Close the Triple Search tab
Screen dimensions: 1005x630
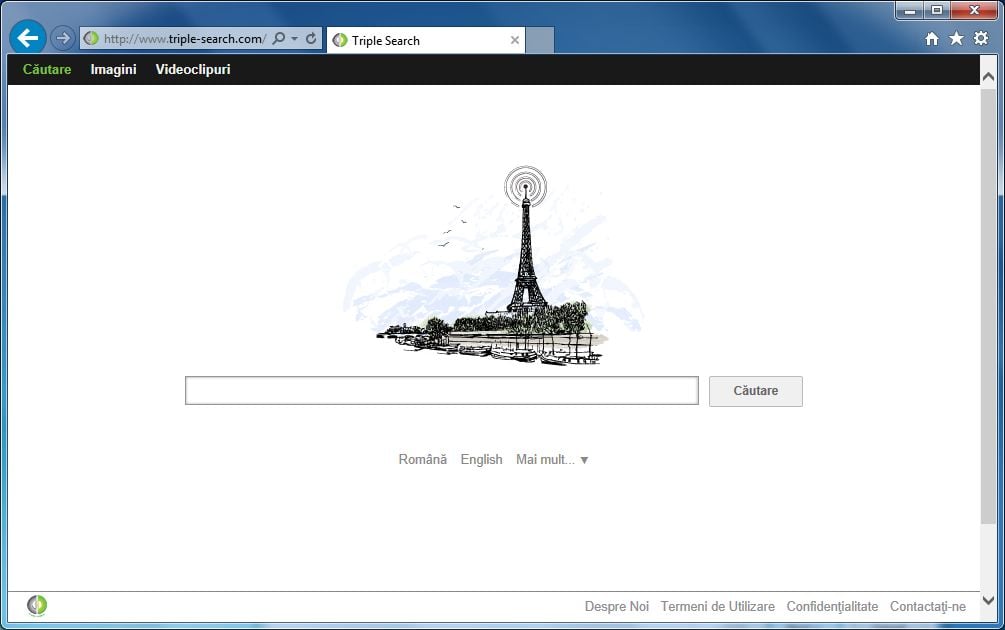[515, 40]
